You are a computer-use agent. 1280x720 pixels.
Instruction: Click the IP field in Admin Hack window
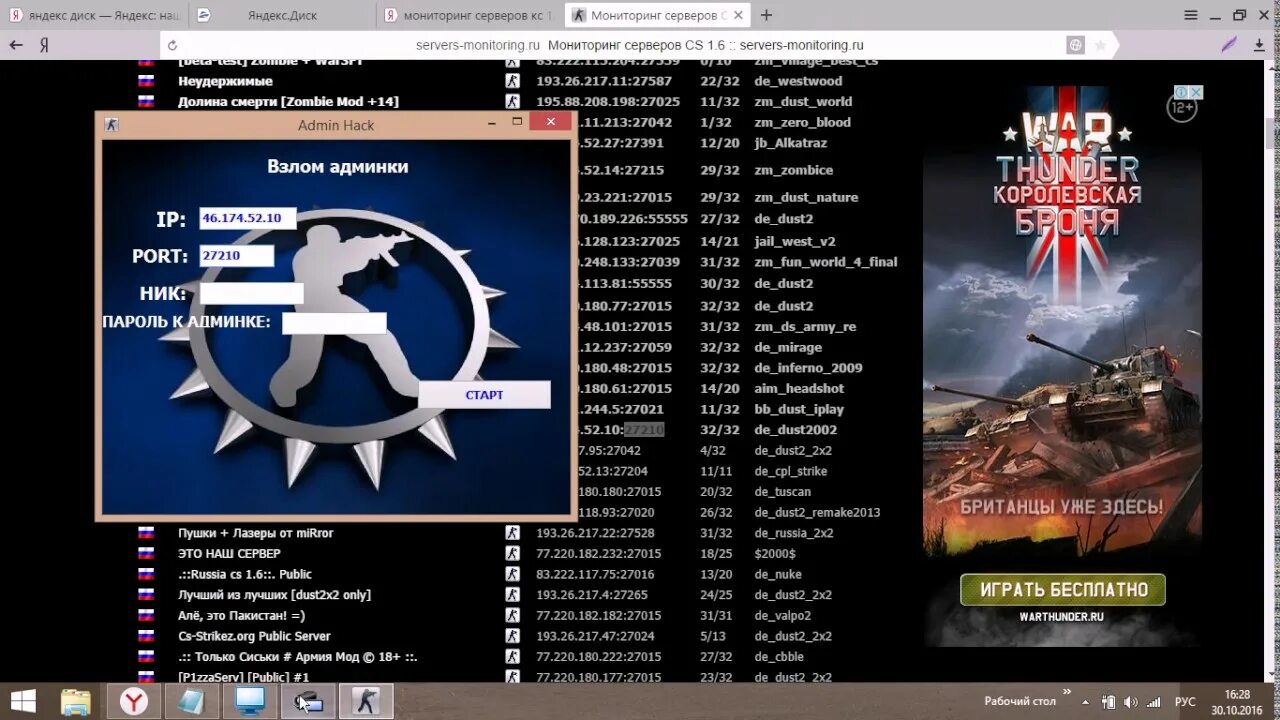pos(248,218)
